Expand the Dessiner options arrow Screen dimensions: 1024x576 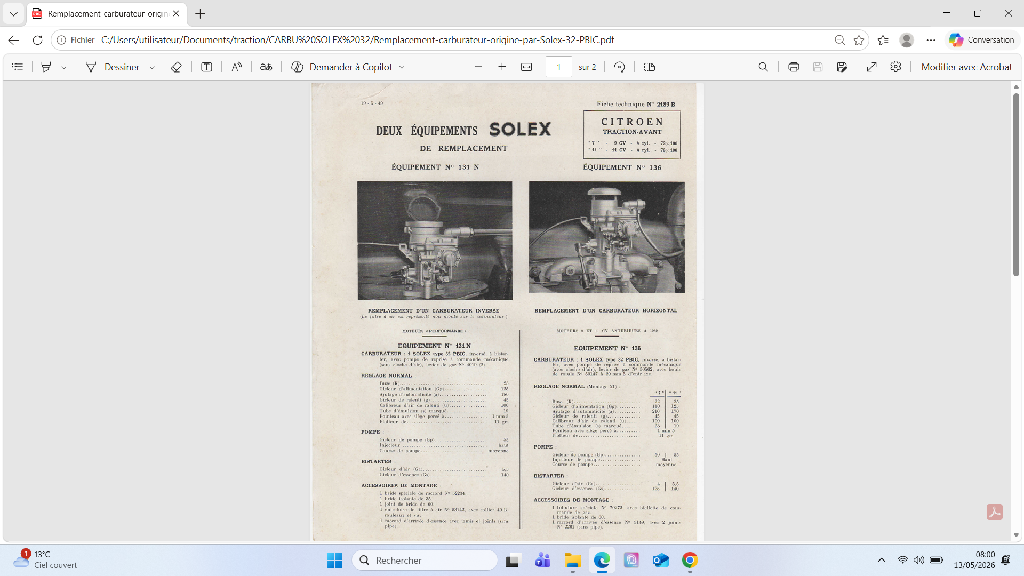coord(152,67)
